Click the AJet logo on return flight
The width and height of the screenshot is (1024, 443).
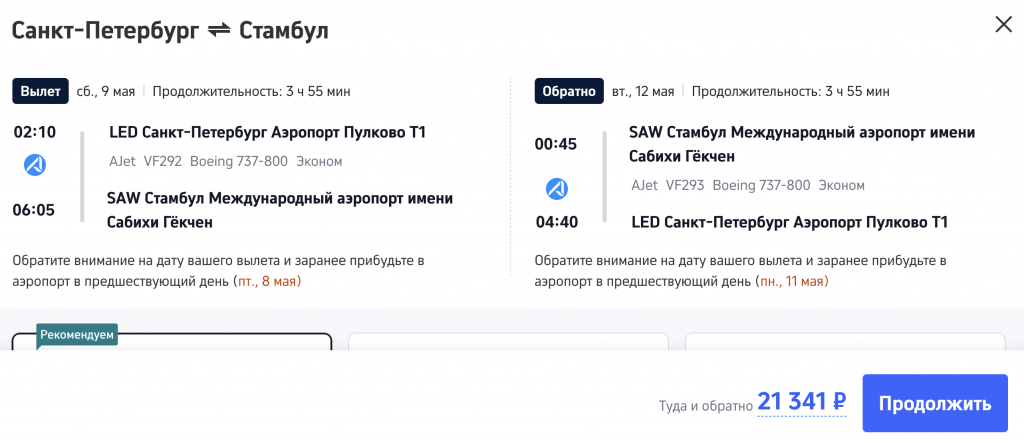(557, 187)
